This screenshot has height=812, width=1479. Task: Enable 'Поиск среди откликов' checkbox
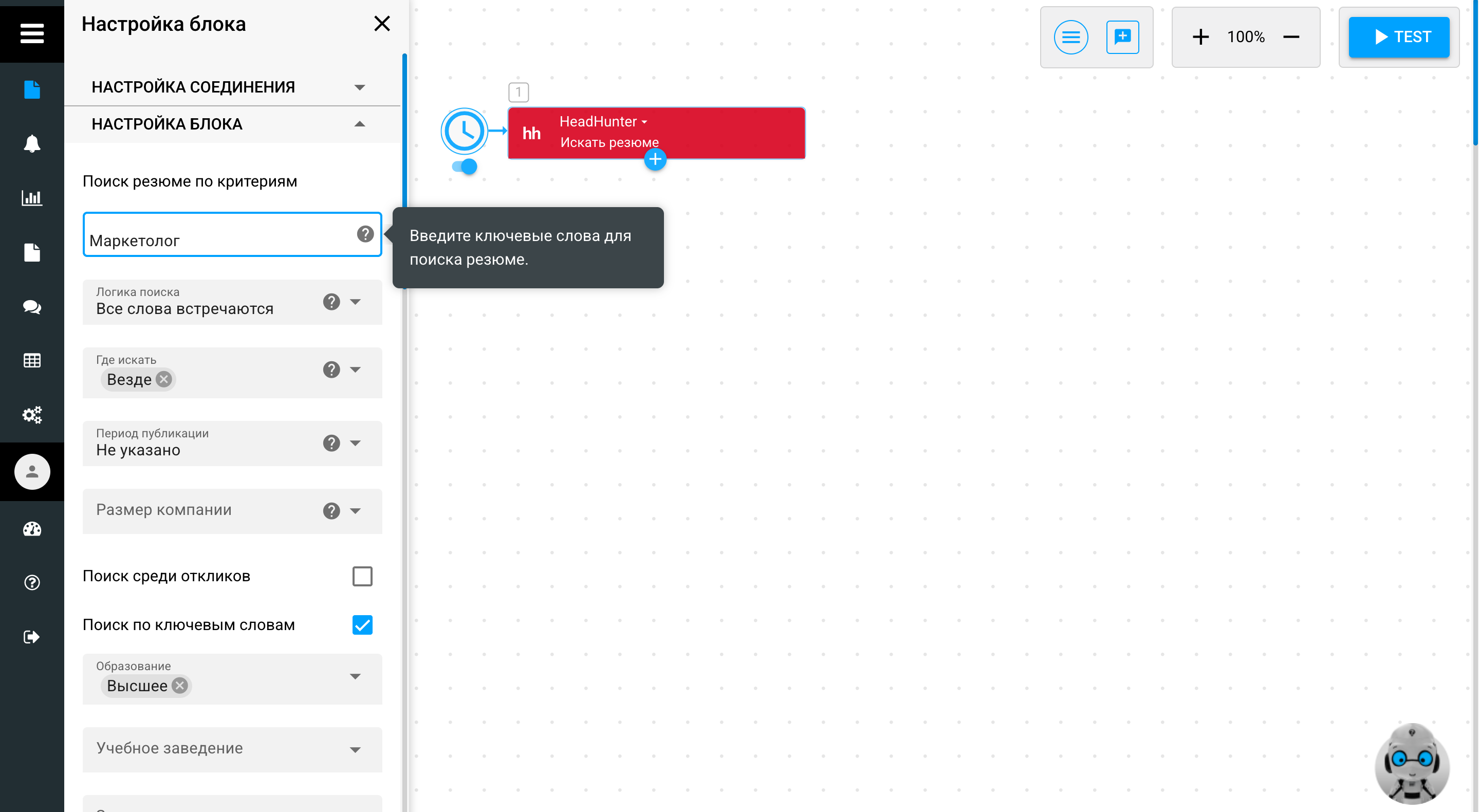point(362,576)
